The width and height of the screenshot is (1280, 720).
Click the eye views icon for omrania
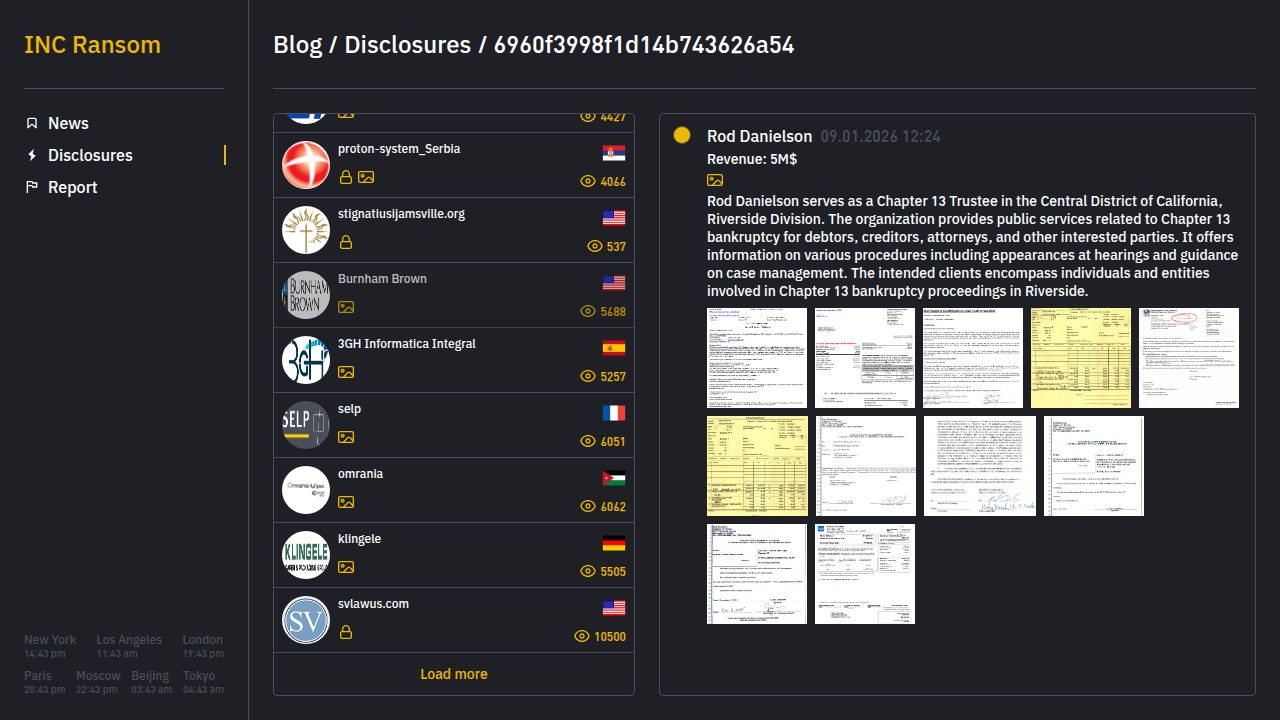coord(588,507)
